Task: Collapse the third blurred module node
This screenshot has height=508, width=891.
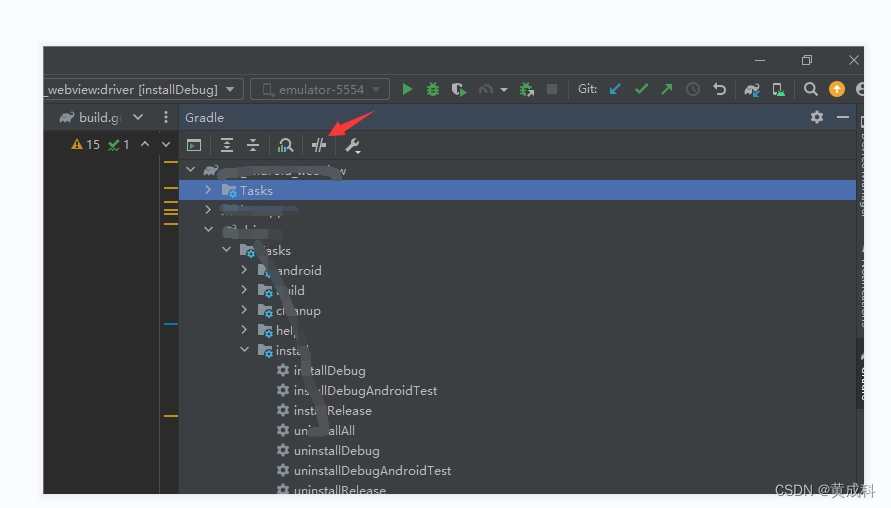Action: coord(209,230)
